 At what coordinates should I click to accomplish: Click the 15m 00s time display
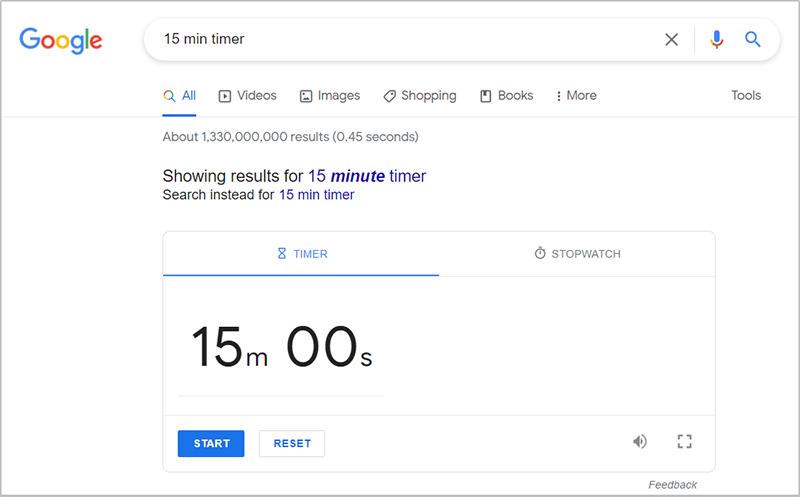tap(281, 347)
